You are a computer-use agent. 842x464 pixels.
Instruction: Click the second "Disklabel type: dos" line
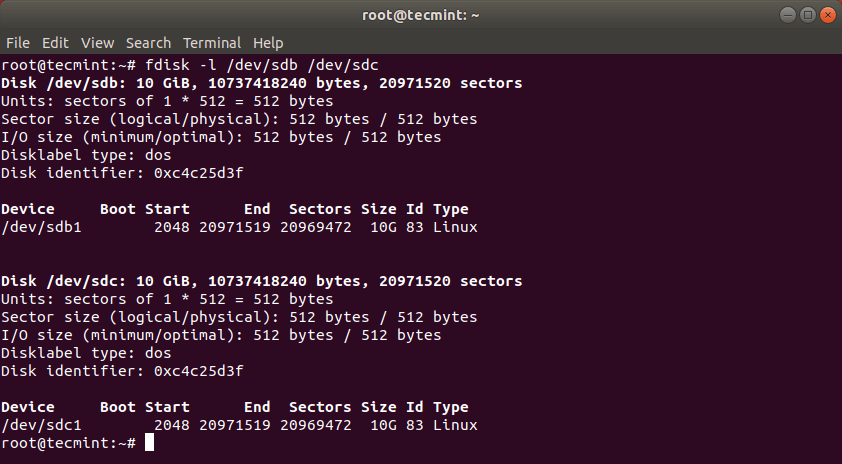coord(86,353)
